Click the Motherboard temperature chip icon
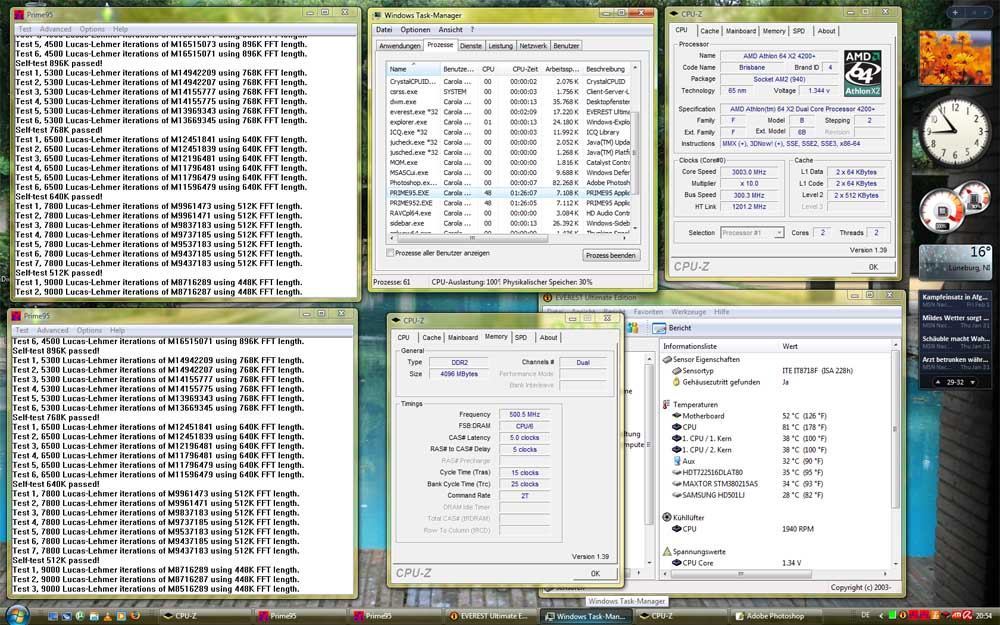1000x625 pixels. click(x=677, y=416)
